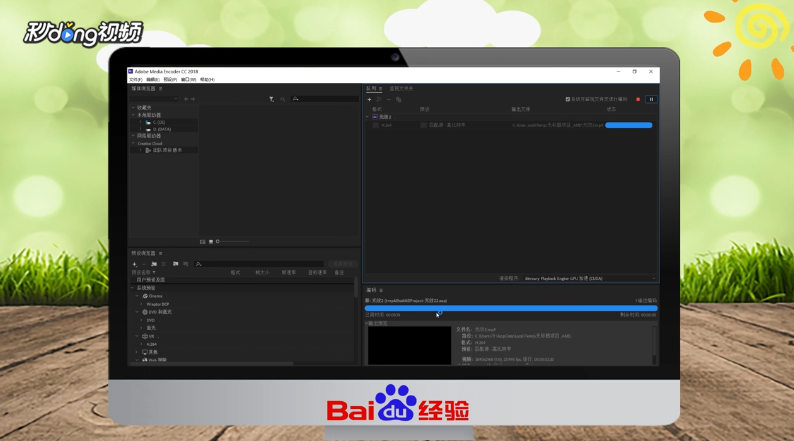Open the Window menu

coord(188,79)
